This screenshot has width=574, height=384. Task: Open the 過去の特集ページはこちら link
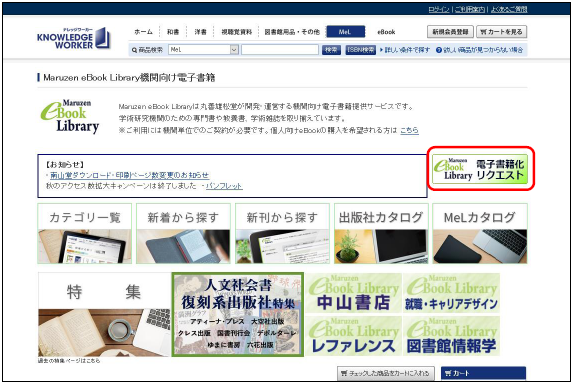click(x=69, y=361)
